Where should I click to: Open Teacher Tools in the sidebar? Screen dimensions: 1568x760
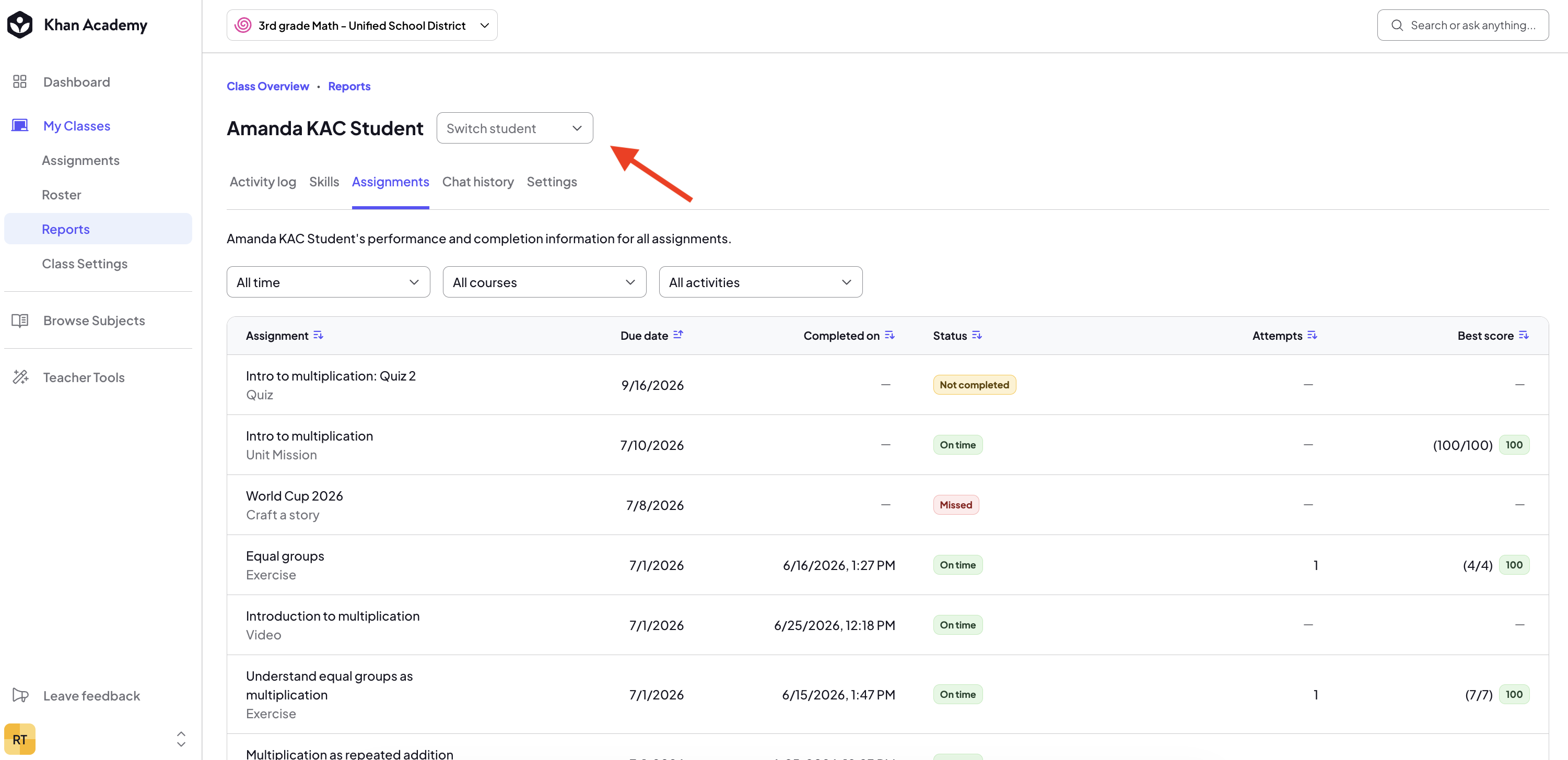pos(84,377)
